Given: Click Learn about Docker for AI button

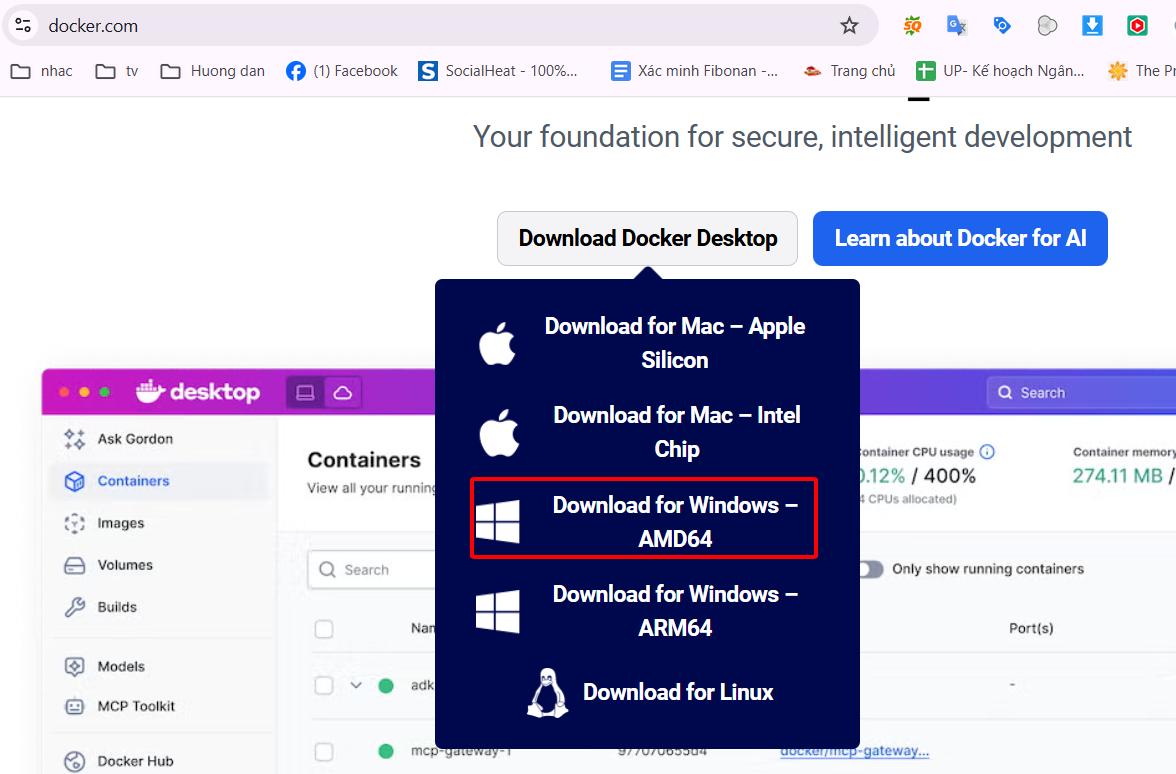Looking at the screenshot, I should 960,238.
